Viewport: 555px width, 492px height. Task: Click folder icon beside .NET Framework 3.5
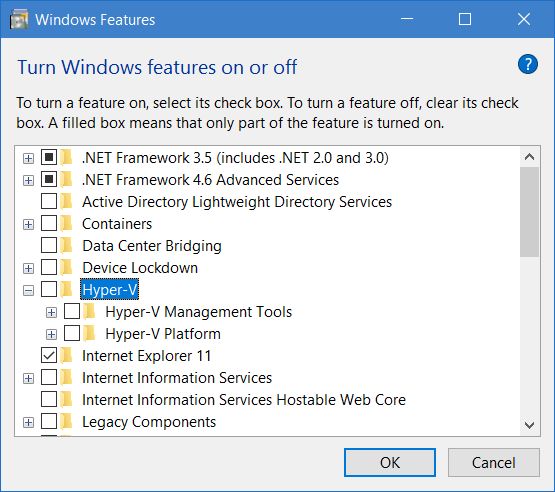click(66, 157)
